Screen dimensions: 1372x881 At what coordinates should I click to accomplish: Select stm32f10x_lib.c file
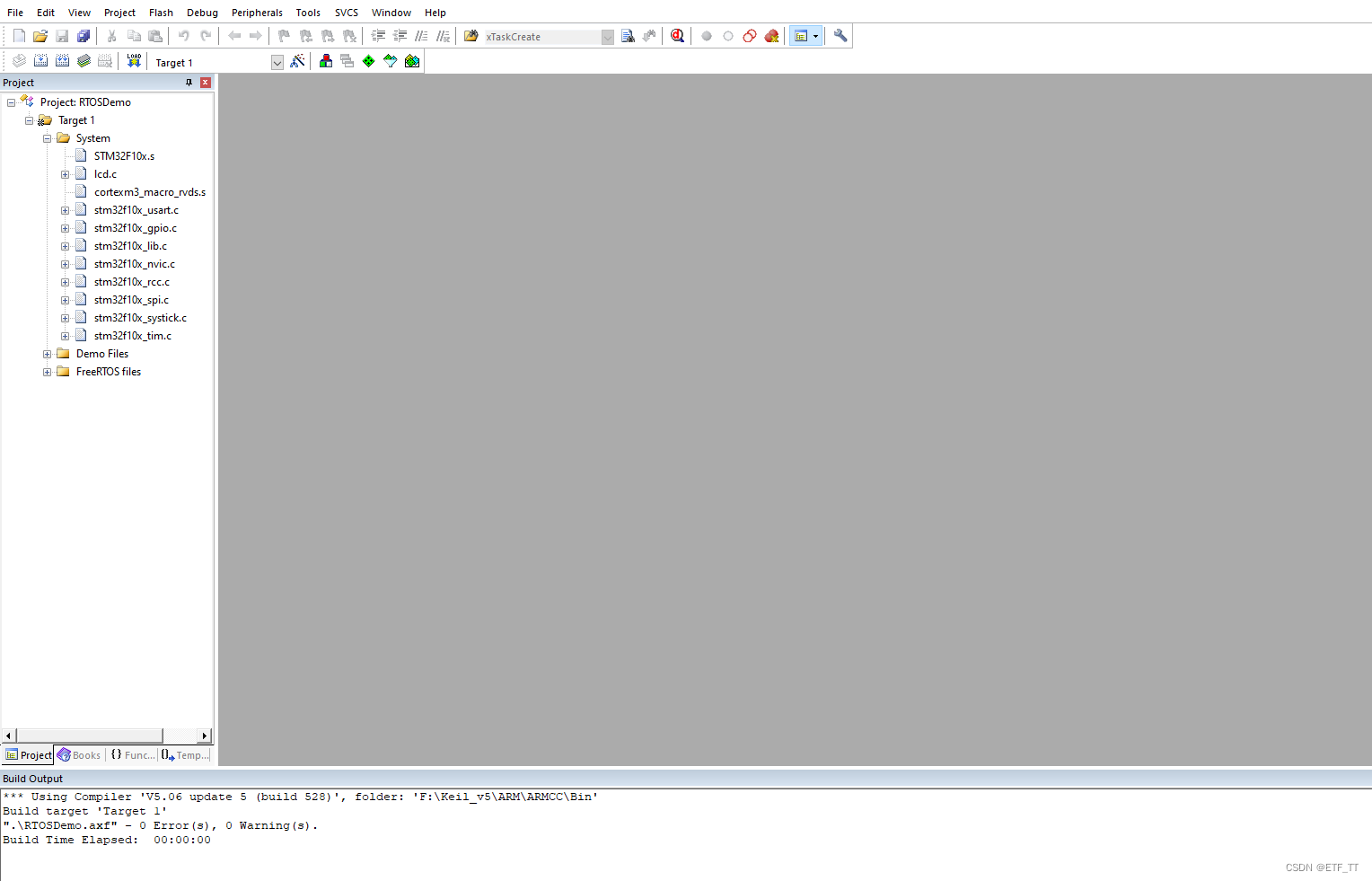tap(130, 246)
